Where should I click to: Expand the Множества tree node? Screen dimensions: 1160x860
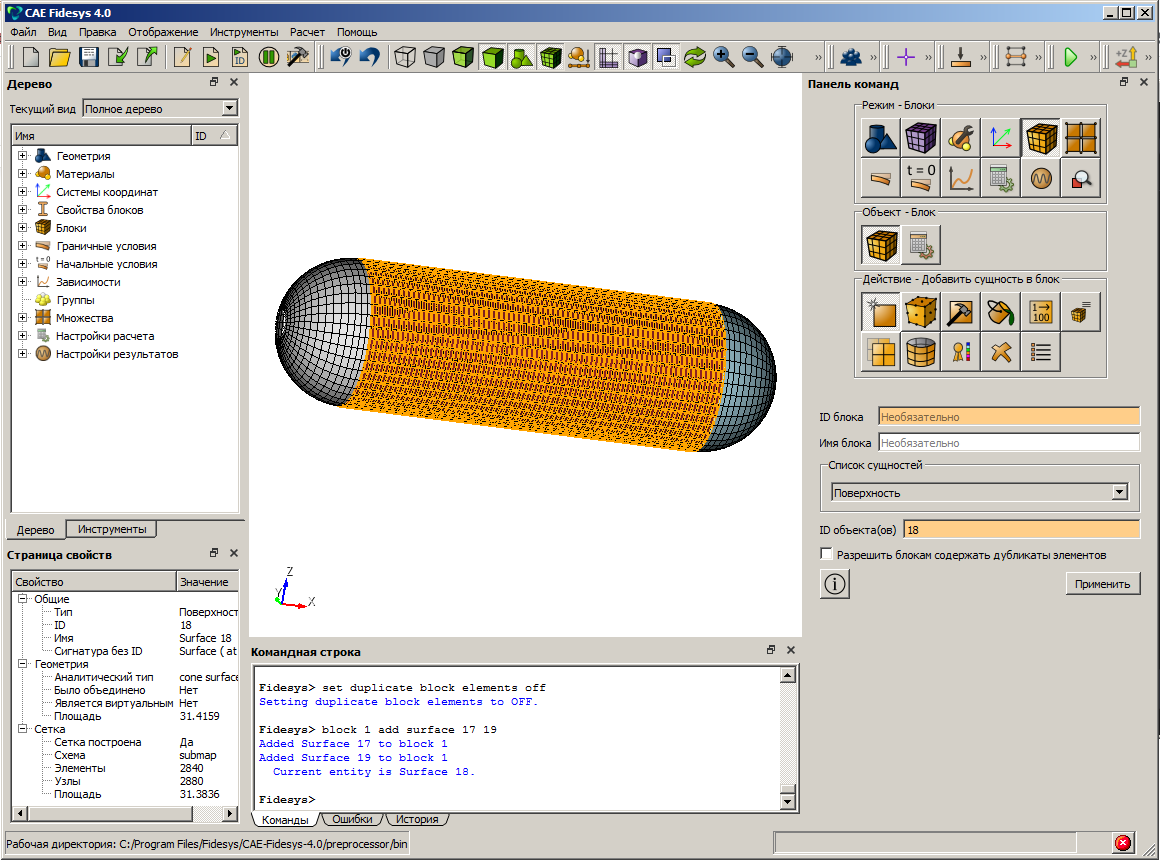[22, 318]
